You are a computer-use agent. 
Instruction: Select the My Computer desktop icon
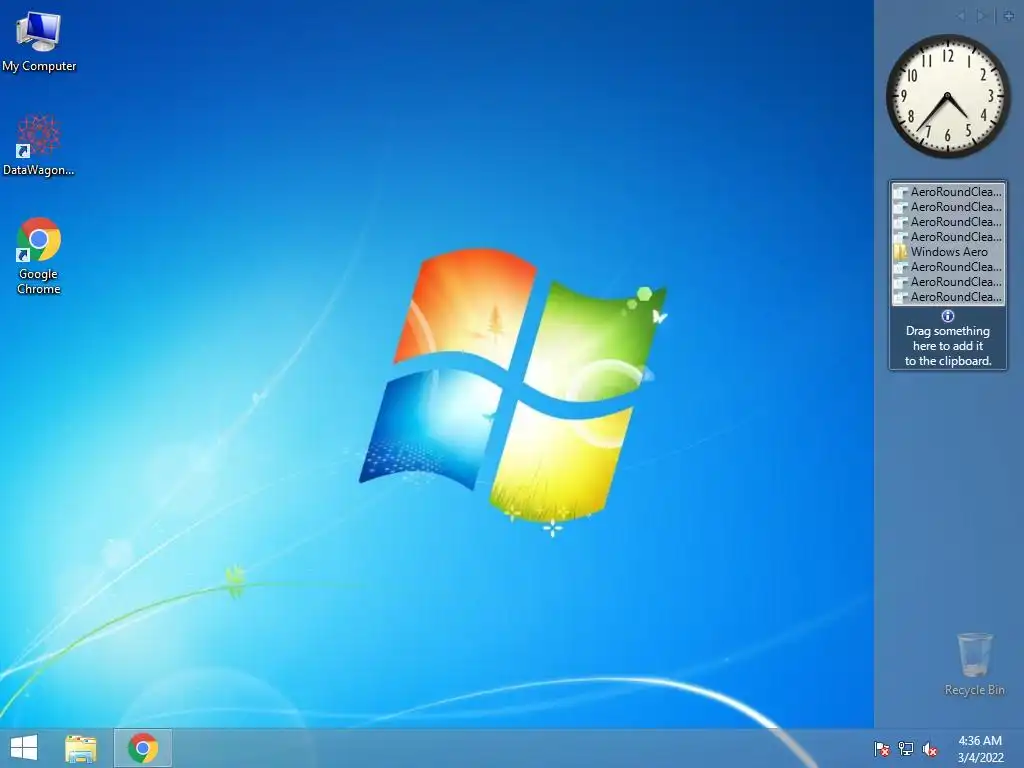39,41
